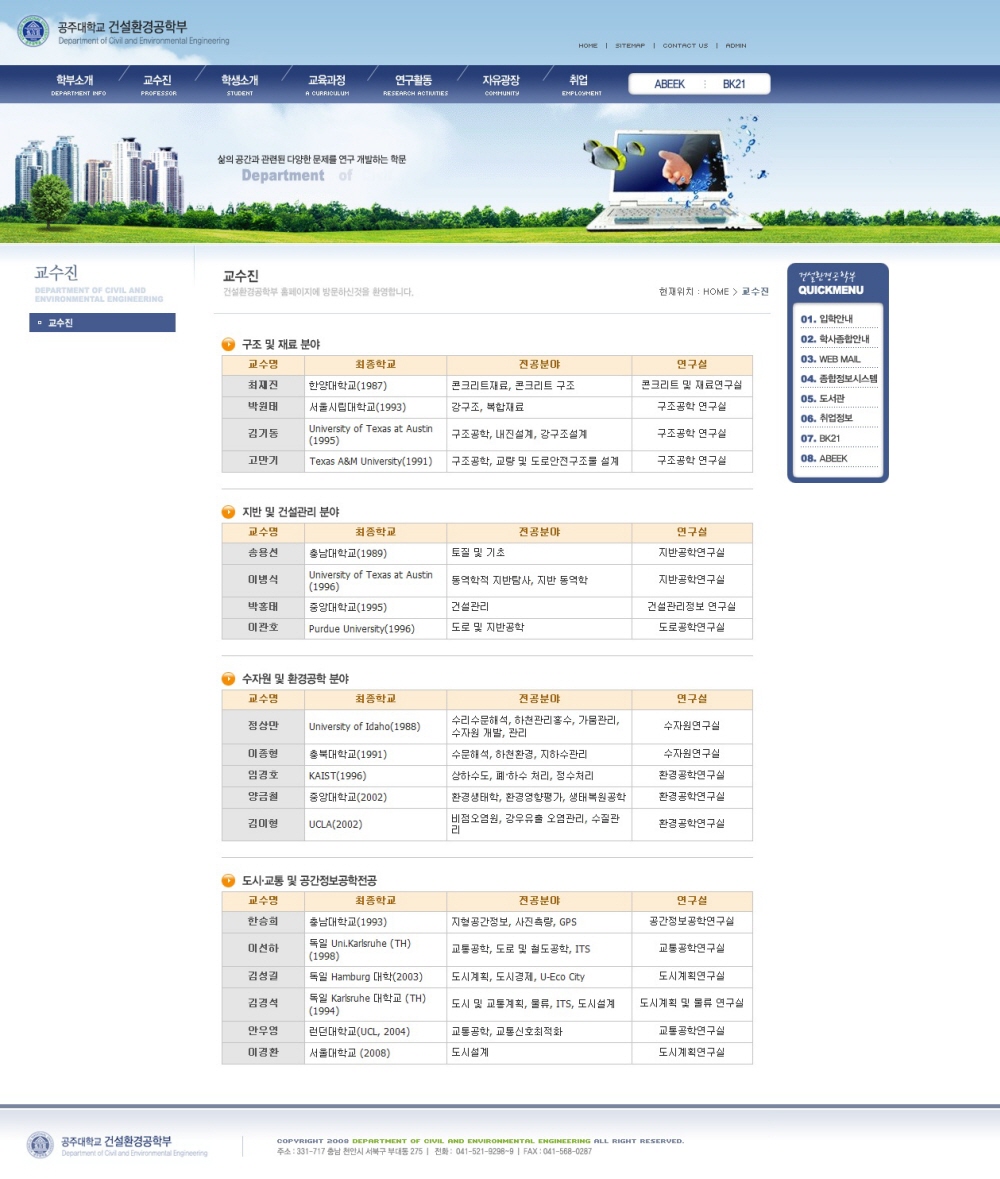This screenshot has height=1179, width=1000.
Task: Click the Kongju University logo in the header
Action: (x=33, y=30)
